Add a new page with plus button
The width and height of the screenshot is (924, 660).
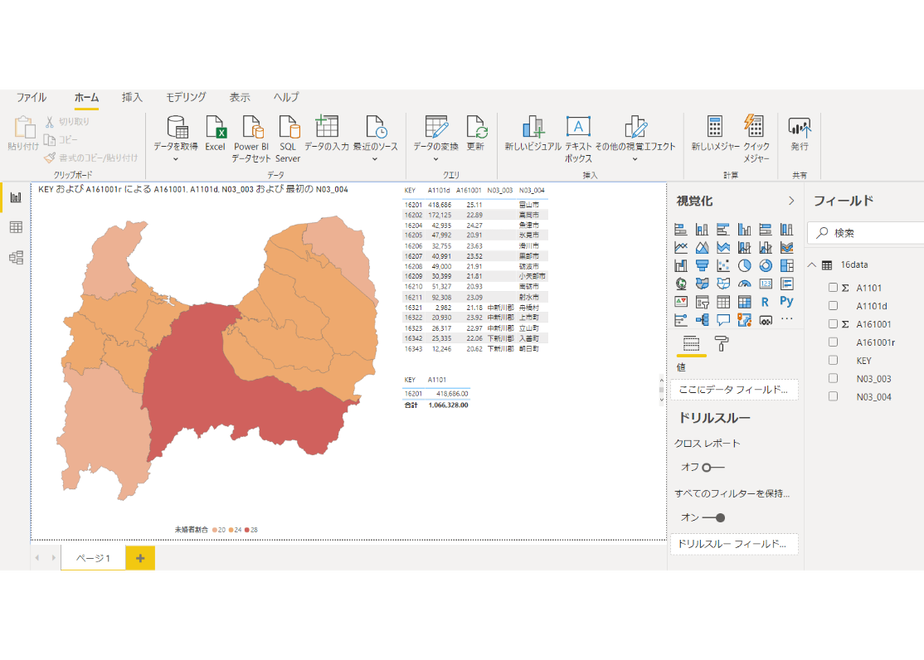point(140,558)
